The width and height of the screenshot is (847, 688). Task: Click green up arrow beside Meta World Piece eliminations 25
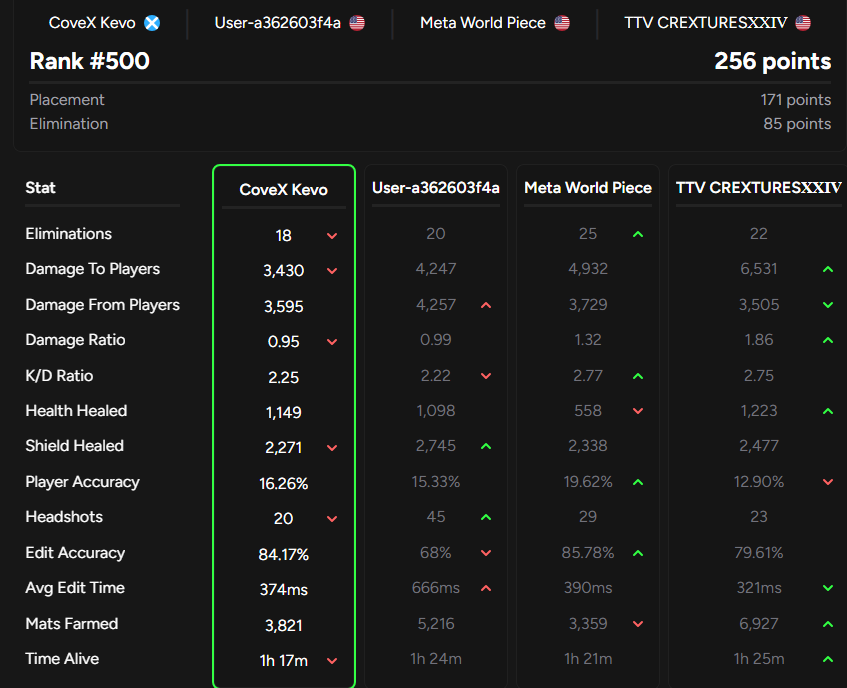[x=638, y=234]
